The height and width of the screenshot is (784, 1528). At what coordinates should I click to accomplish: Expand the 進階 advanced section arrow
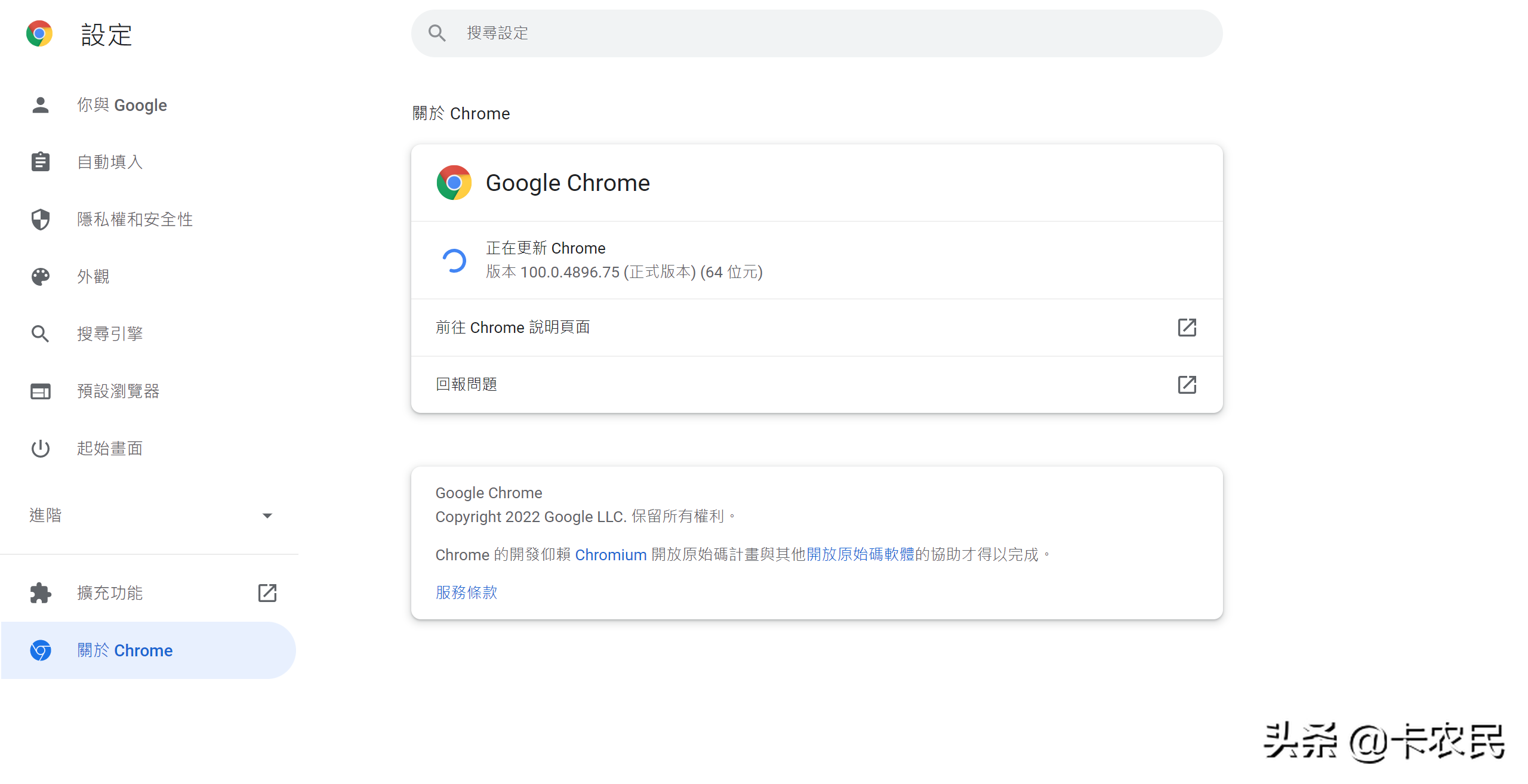267,516
